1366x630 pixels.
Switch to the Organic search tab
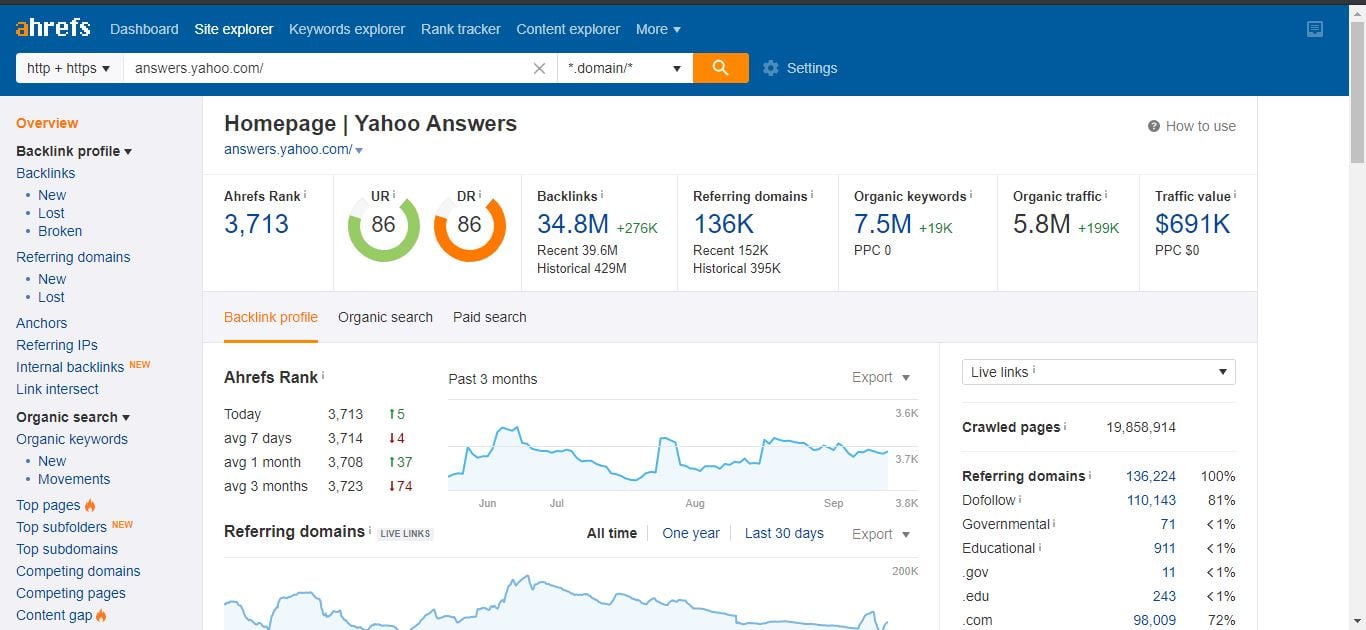[x=385, y=317]
